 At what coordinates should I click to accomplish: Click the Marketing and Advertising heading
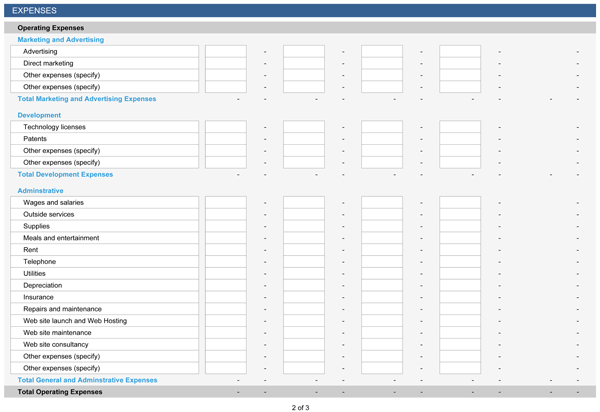(x=60, y=40)
